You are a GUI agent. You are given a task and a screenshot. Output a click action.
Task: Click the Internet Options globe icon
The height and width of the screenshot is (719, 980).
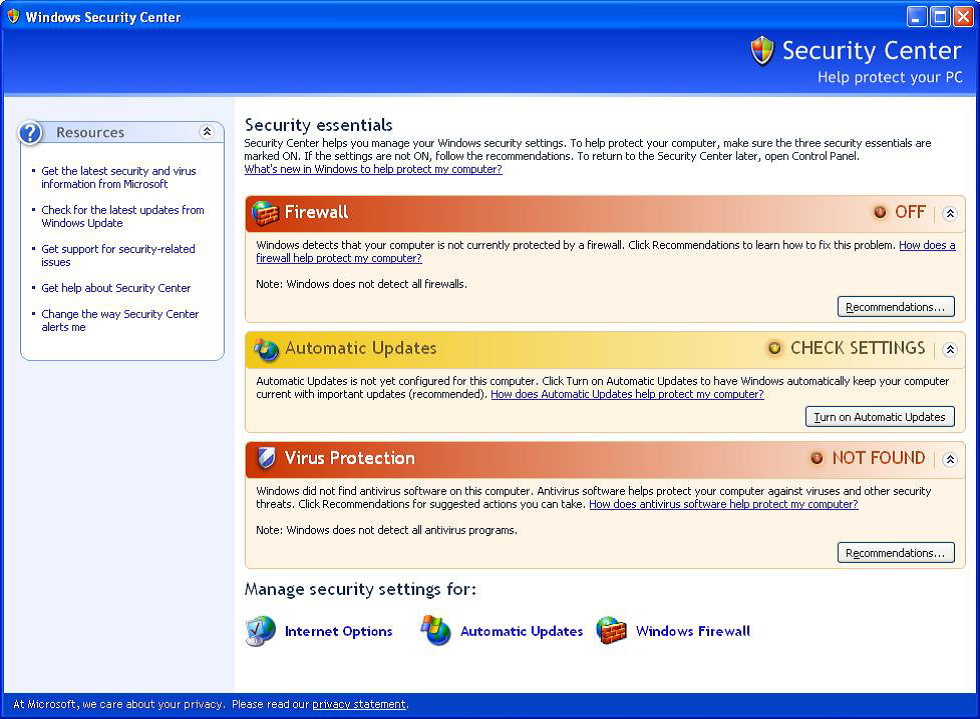pos(261,631)
